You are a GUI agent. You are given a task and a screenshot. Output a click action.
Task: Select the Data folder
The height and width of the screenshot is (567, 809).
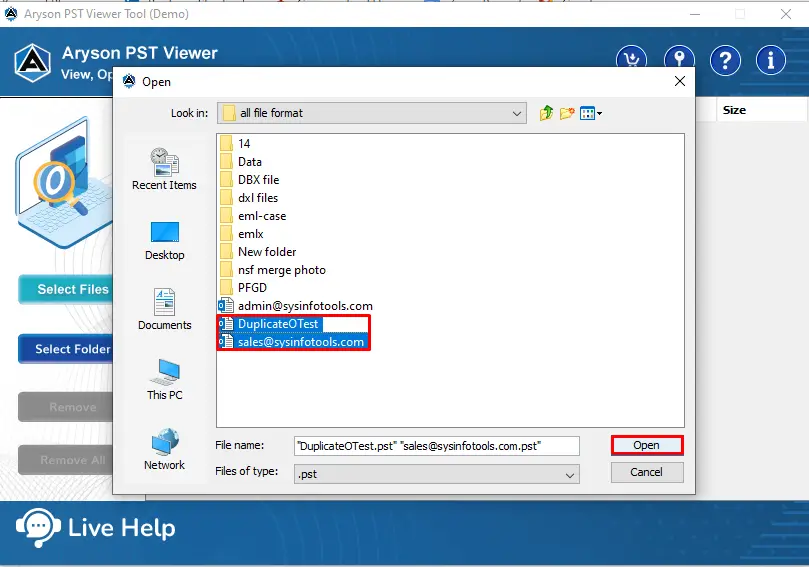click(241, 161)
